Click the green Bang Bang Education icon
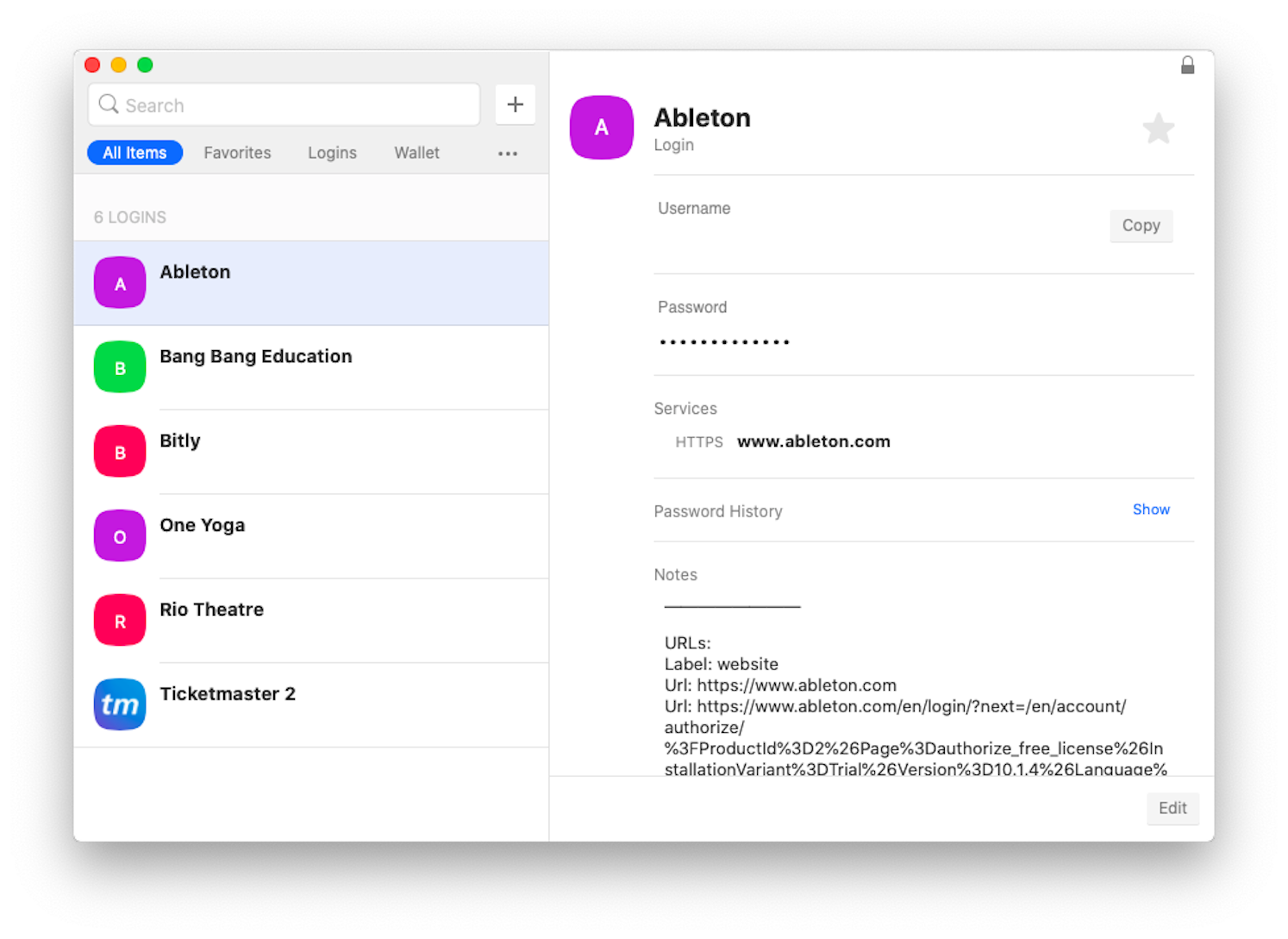Screen dimensions: 1288x939 pyautogui.click(x=120, y=367)
